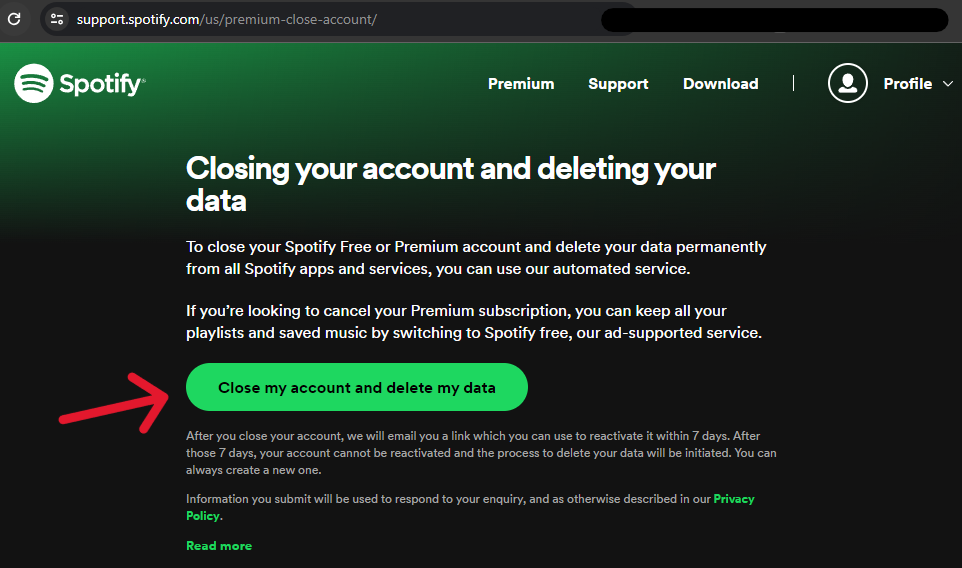Open the Premium navigation item
This screenshot has width=962, height=568.
520,84
